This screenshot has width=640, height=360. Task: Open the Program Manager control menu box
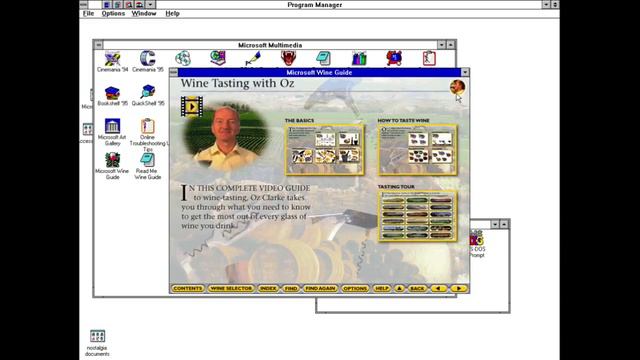tap(84, 4)
